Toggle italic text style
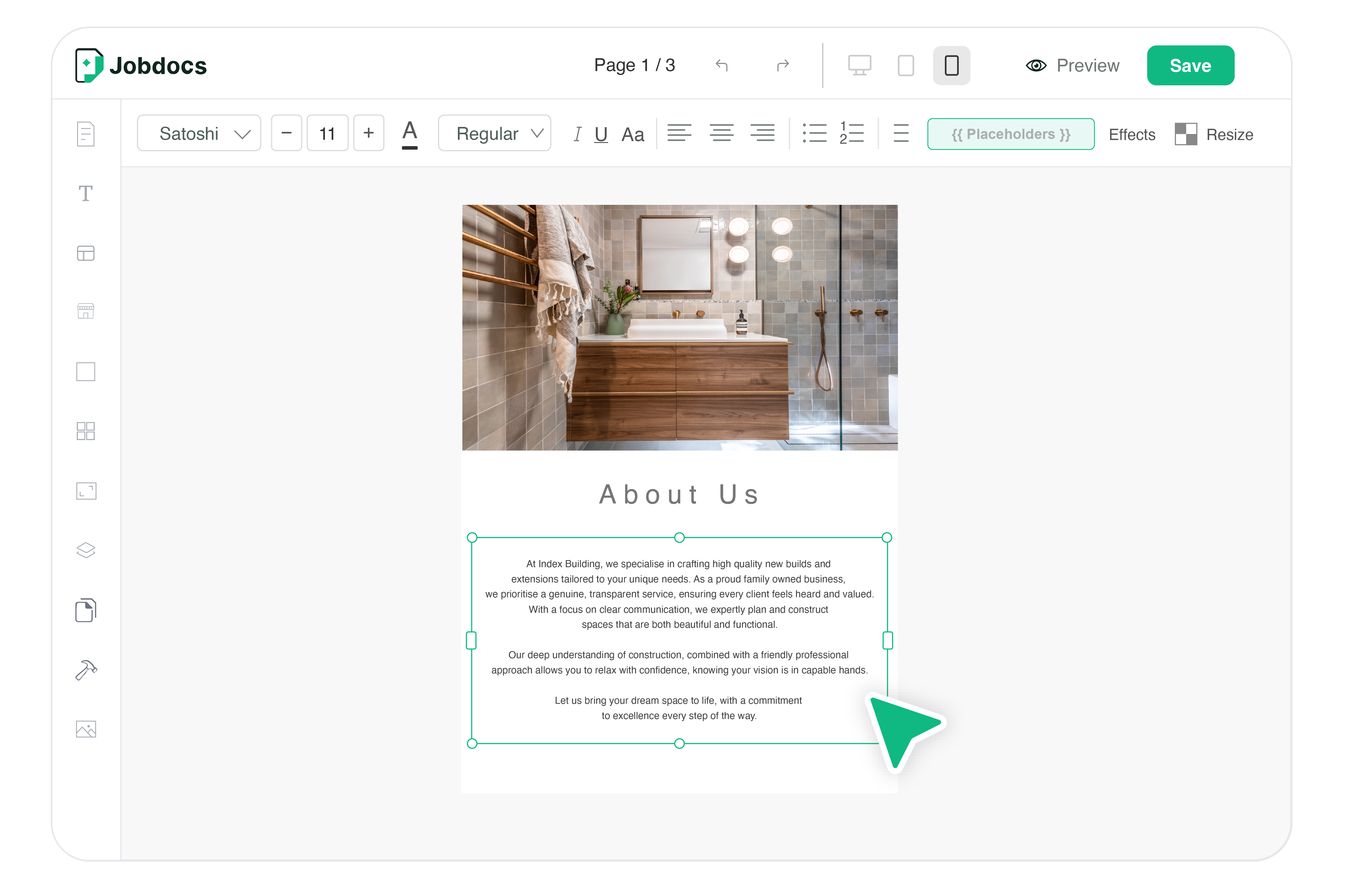 coord(577,134)
